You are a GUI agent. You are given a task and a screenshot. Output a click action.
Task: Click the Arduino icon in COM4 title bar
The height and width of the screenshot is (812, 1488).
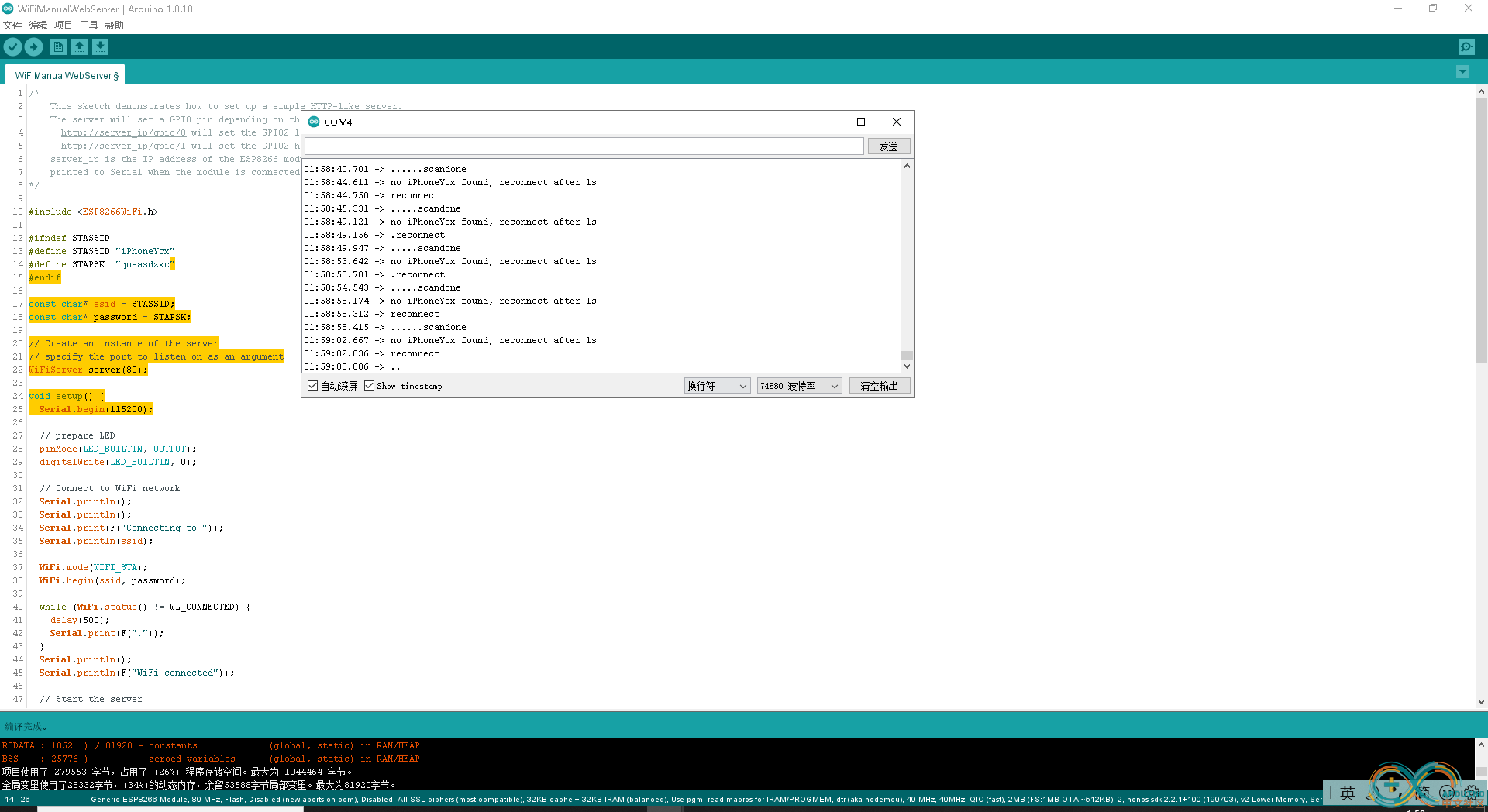pyautogui.click(x=314, y=122)
